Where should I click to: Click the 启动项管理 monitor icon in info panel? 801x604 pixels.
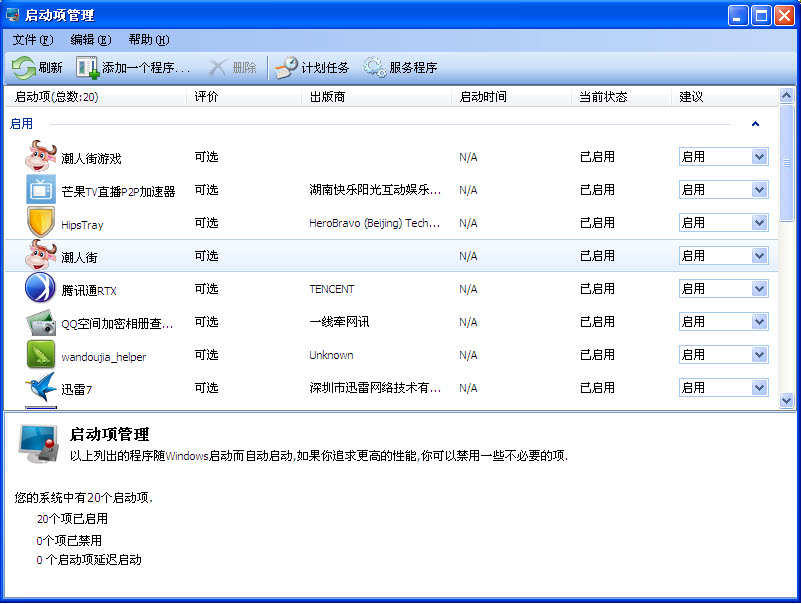pyautogui.click(x=38, y=444)
